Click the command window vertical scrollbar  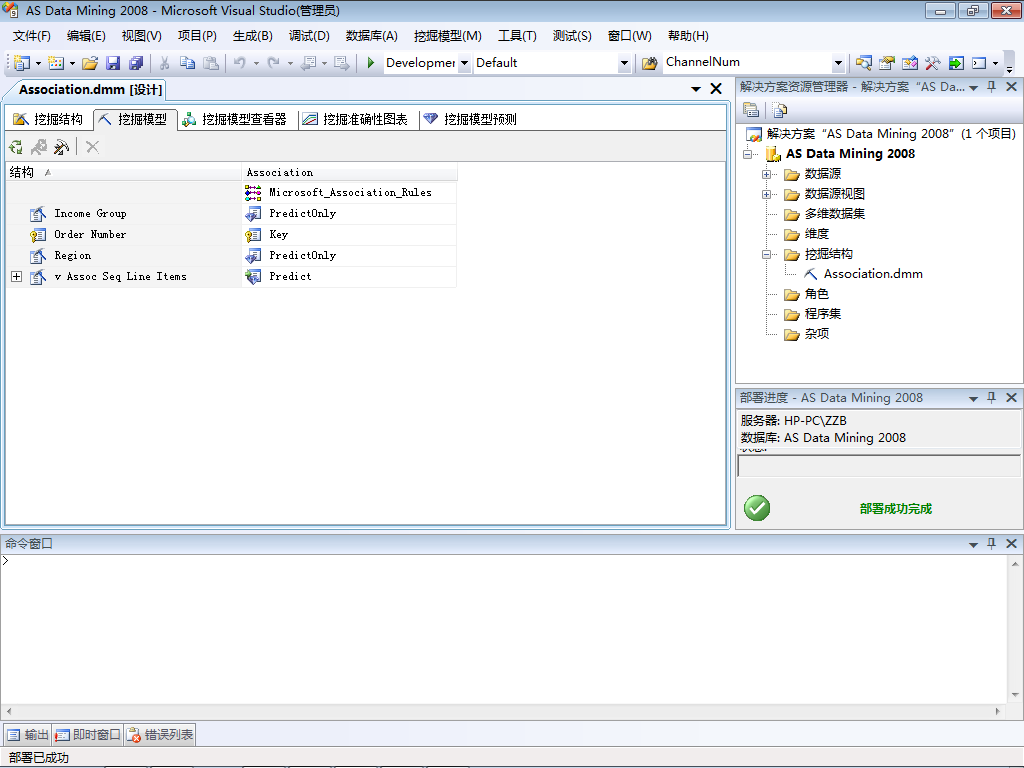tap(1015, 629)
